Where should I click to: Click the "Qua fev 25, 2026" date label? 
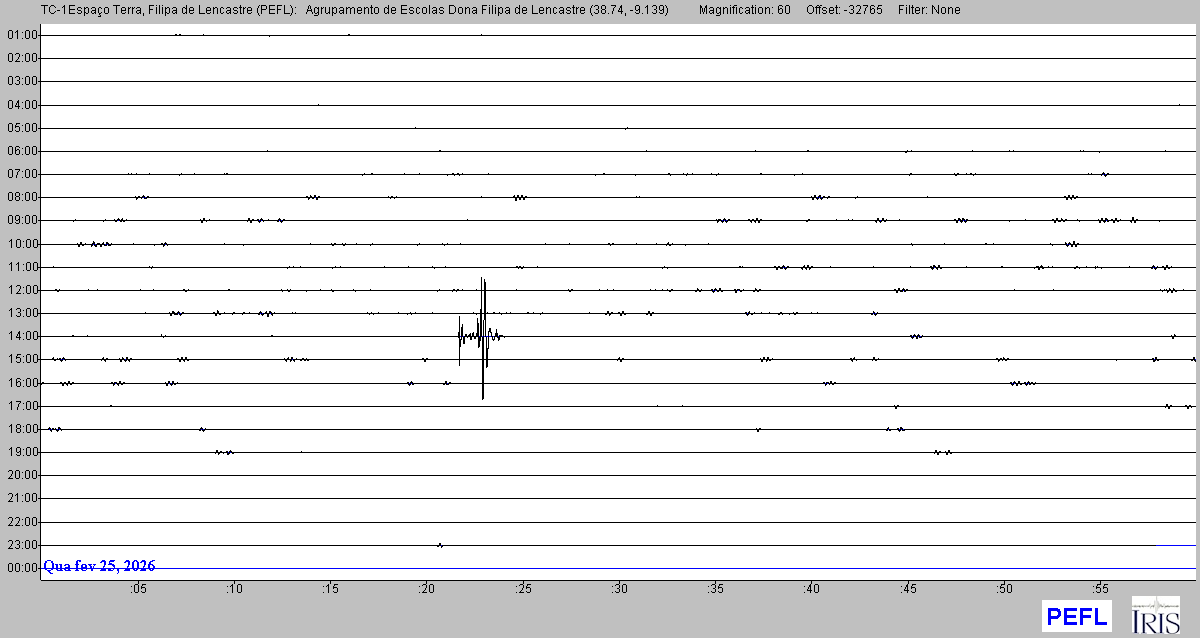[x=99, y=566]
